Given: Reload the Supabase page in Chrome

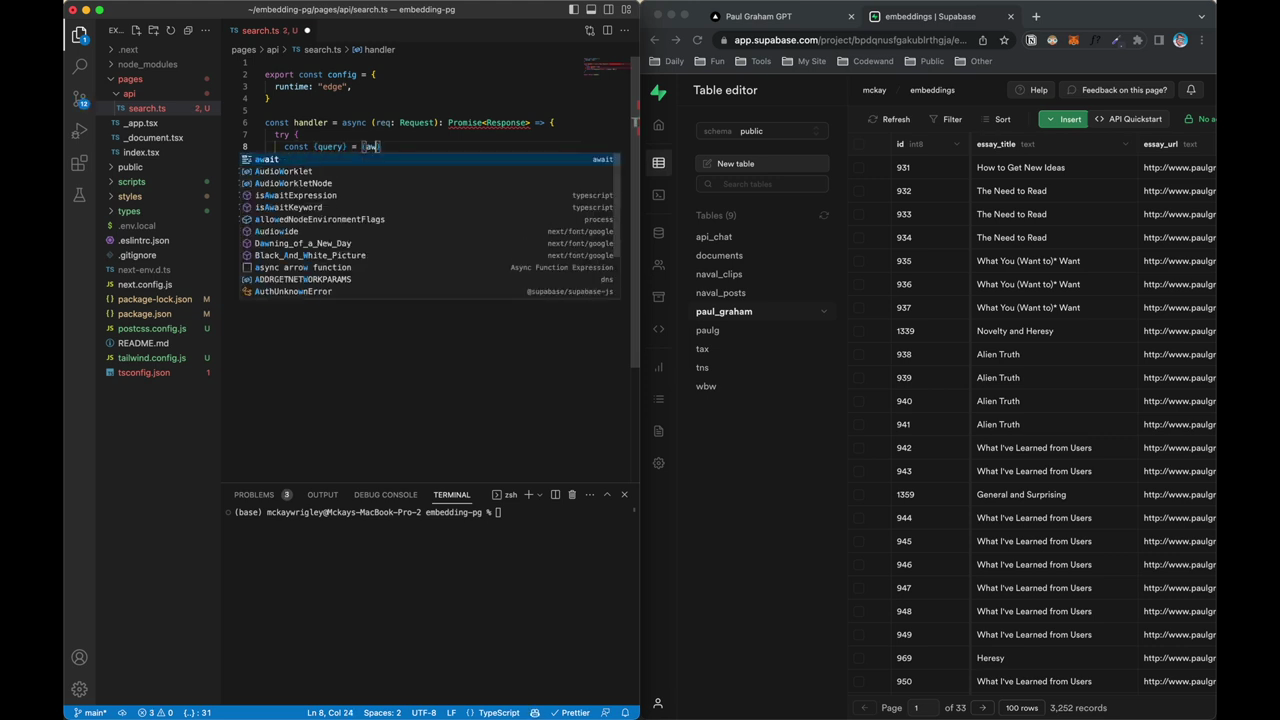Looking at the screenshot, I should (697, 40).
